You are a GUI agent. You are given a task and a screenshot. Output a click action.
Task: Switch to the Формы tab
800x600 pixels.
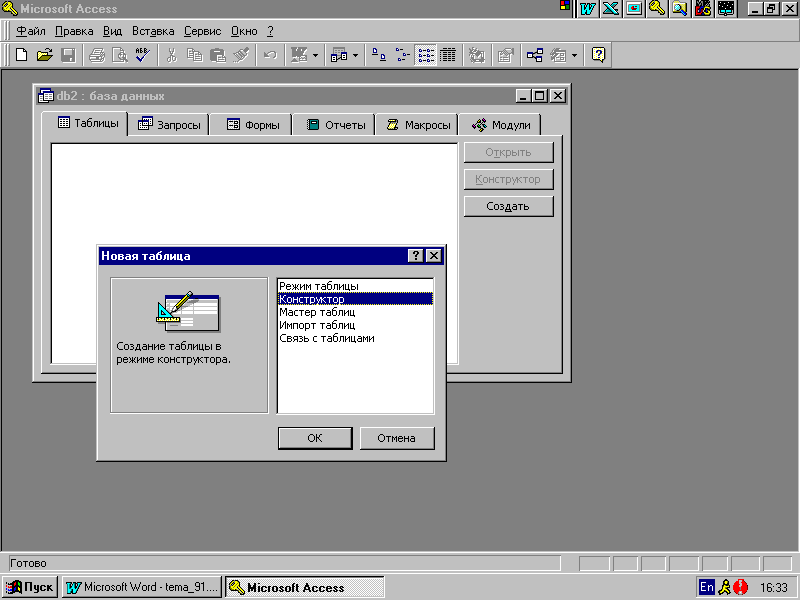(x=252, y=125)
